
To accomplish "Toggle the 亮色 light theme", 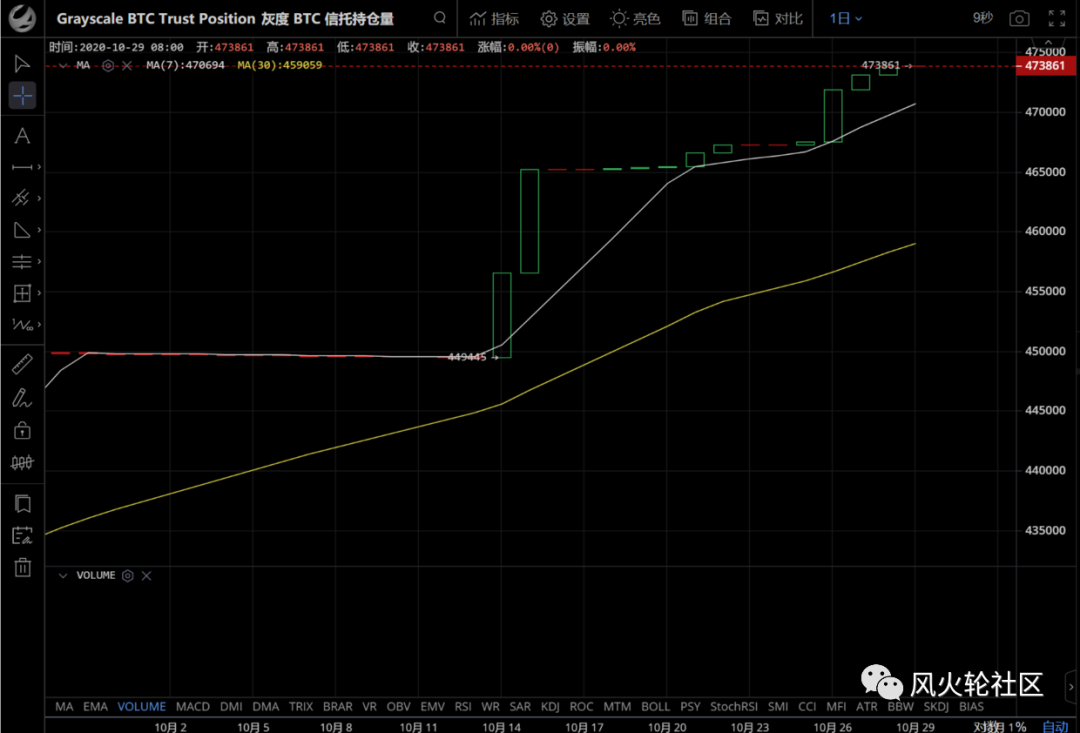I will [x=635, y=19].
